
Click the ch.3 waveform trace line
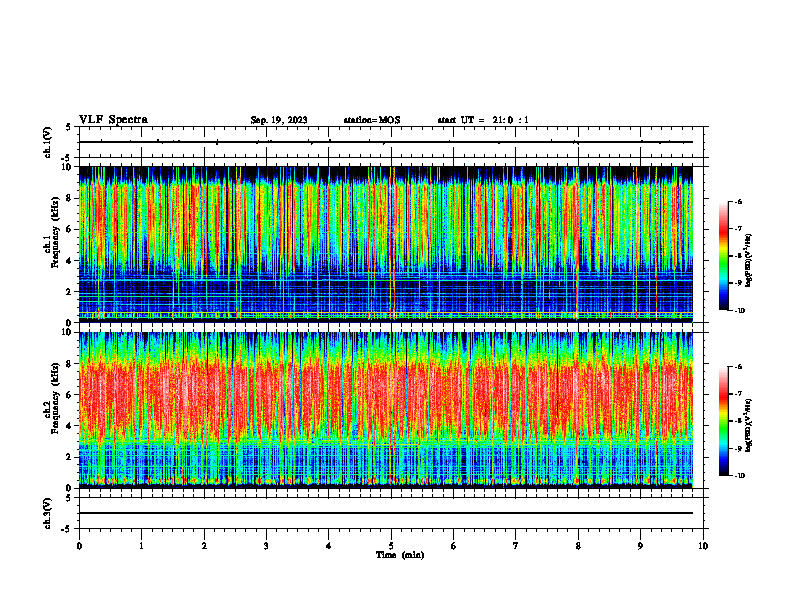point(386,513)
